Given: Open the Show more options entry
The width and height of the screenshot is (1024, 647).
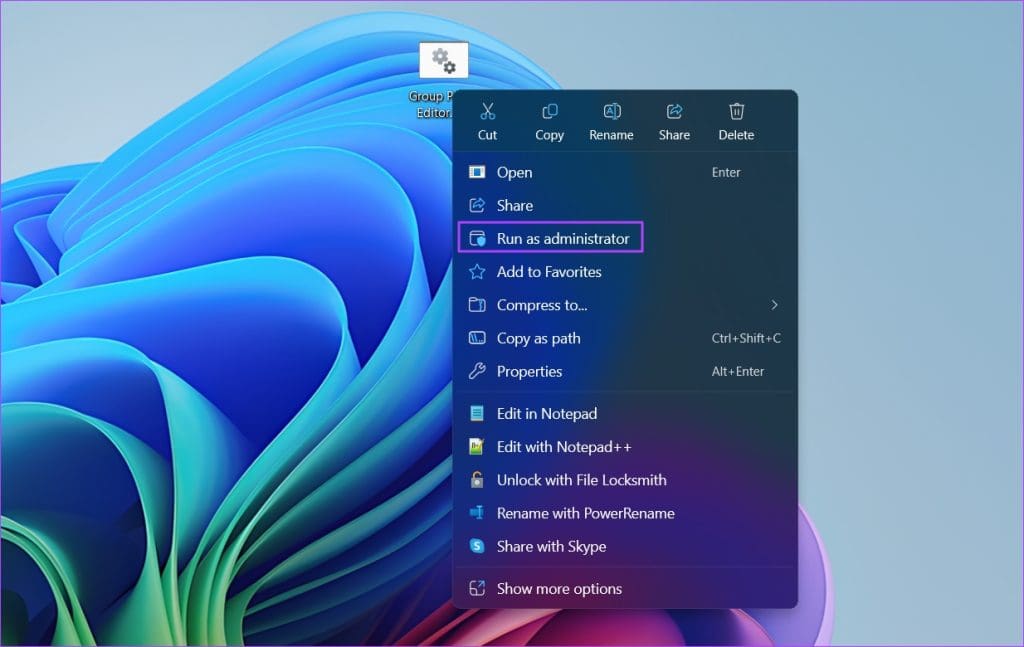Looking at the screenshot, I should (557, 589).
